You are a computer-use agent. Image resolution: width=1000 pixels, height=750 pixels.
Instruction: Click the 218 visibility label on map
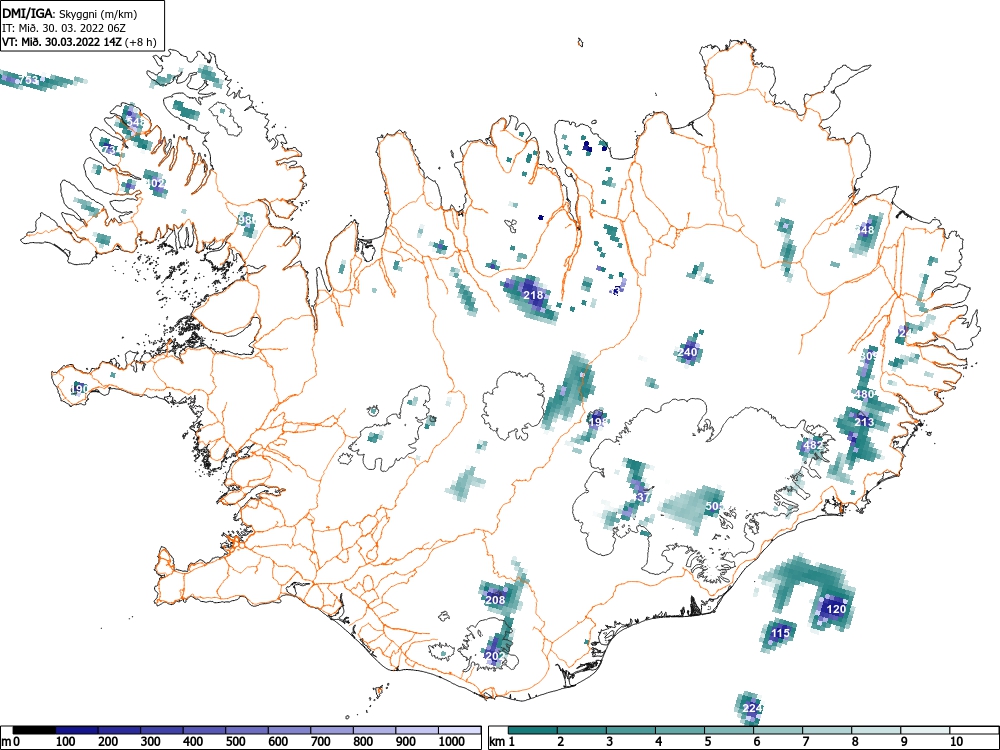[533, 295]
